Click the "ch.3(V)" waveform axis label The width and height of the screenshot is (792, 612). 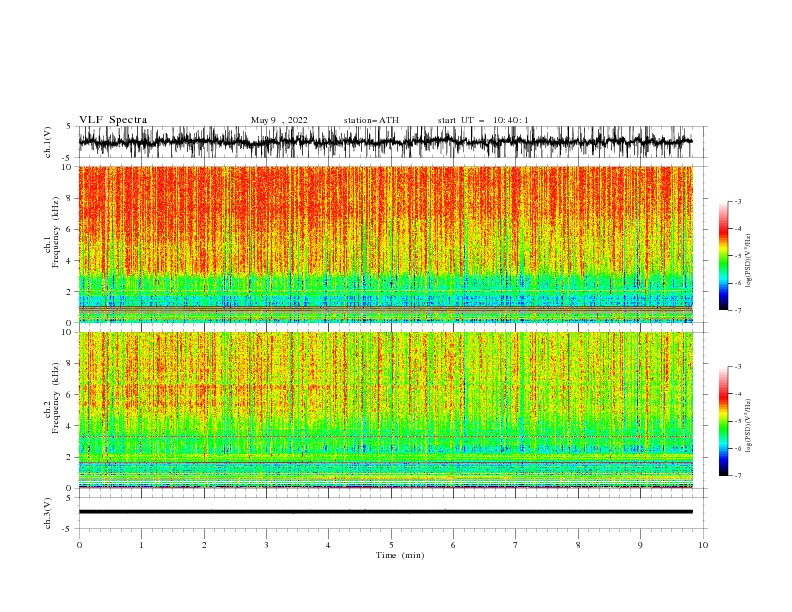[48, 513]
